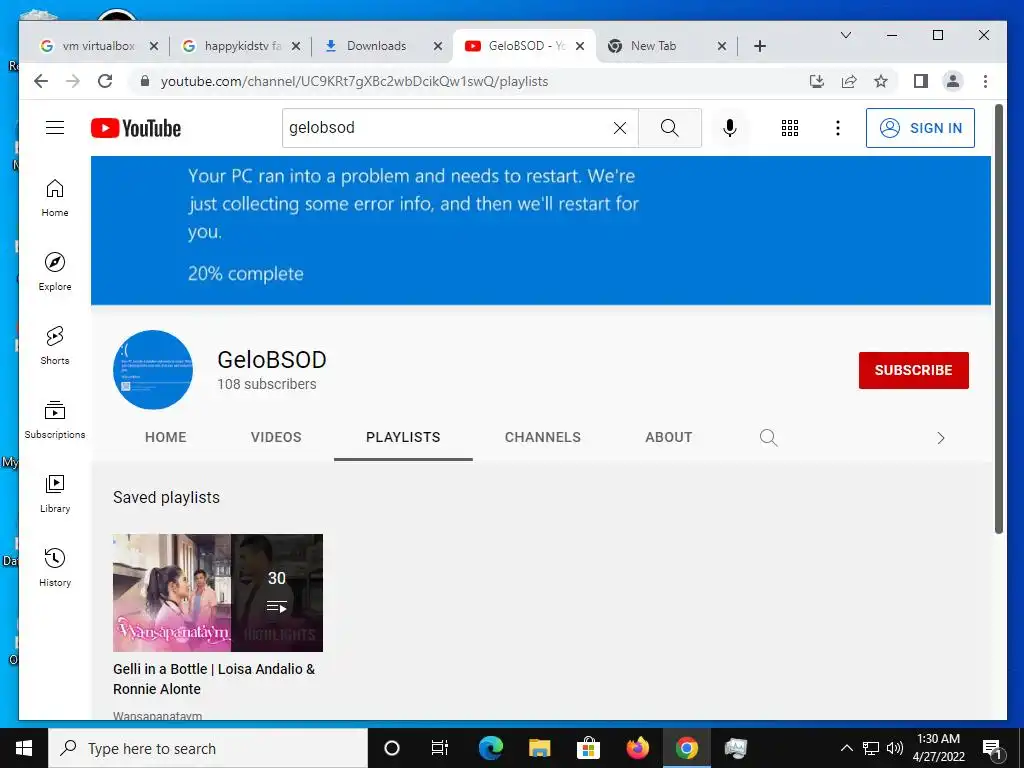
Task: Go to YouTube homepage via logo
Action: point(136,128)
